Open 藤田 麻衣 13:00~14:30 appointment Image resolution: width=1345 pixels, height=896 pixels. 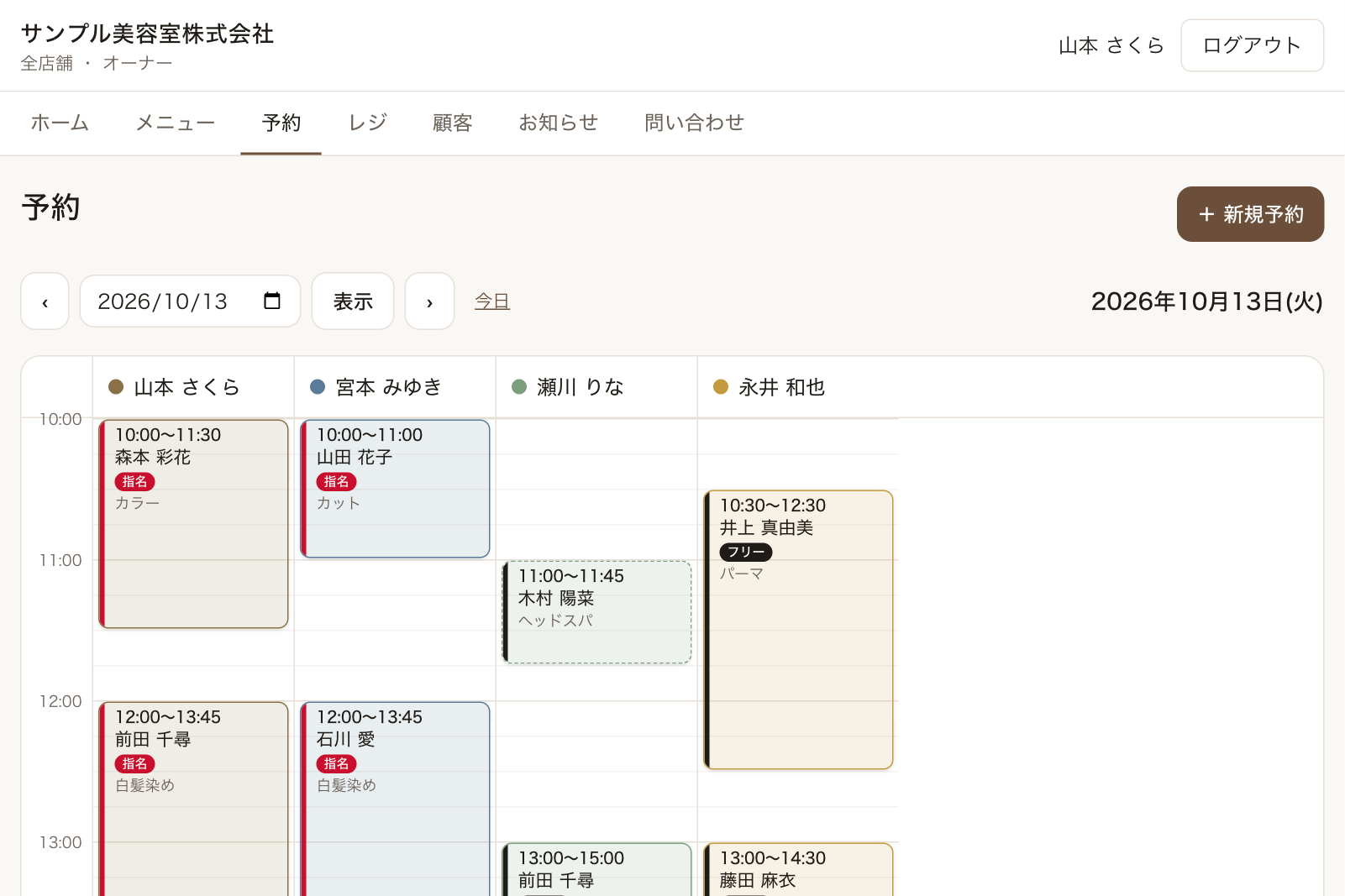click(x=798, y=869)
